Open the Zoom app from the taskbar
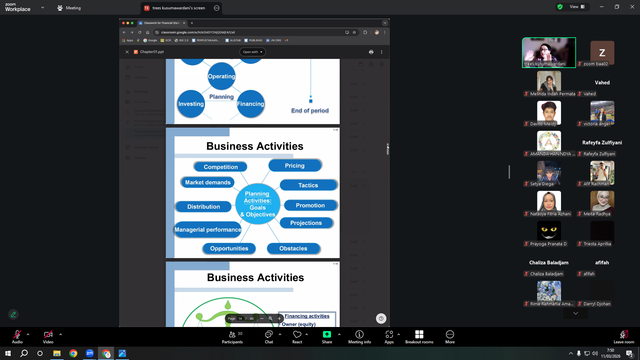 (90, 353)
